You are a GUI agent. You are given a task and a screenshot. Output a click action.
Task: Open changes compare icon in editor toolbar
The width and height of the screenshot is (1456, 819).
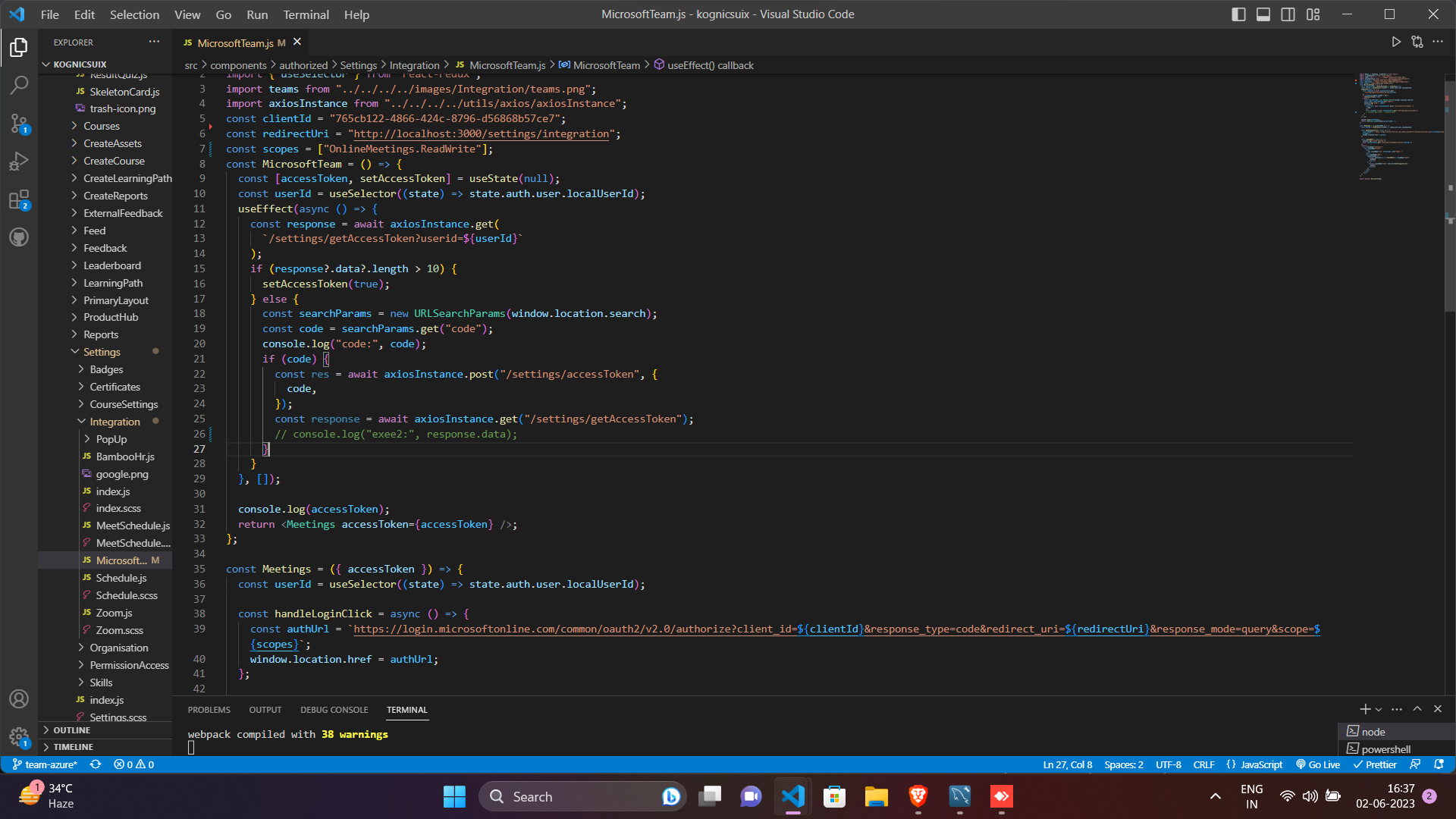coord(1417,42)
